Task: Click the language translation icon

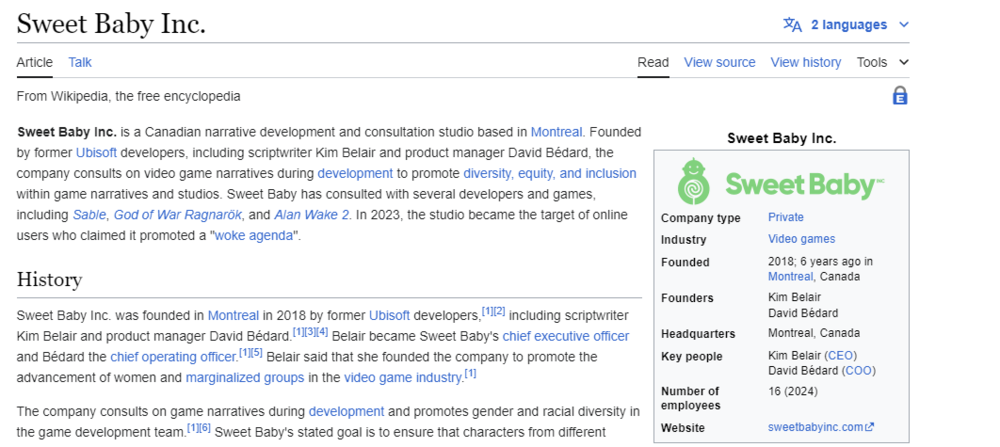Action: (x=792, y=24)
